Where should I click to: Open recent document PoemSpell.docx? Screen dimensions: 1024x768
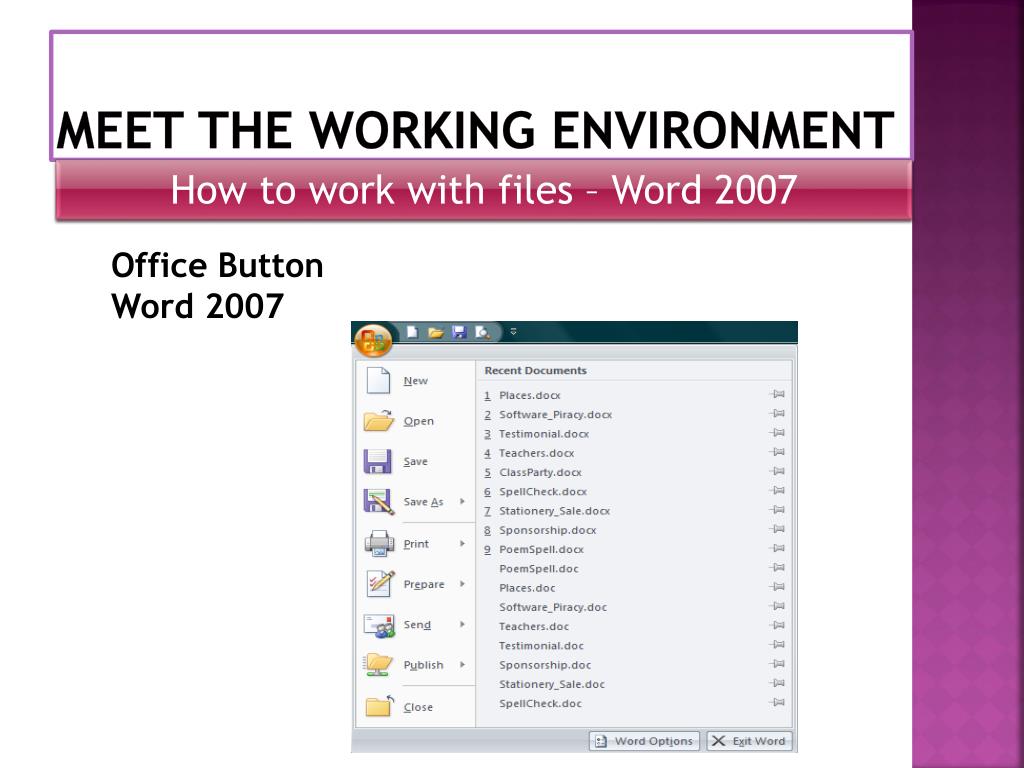pos(541,549)
